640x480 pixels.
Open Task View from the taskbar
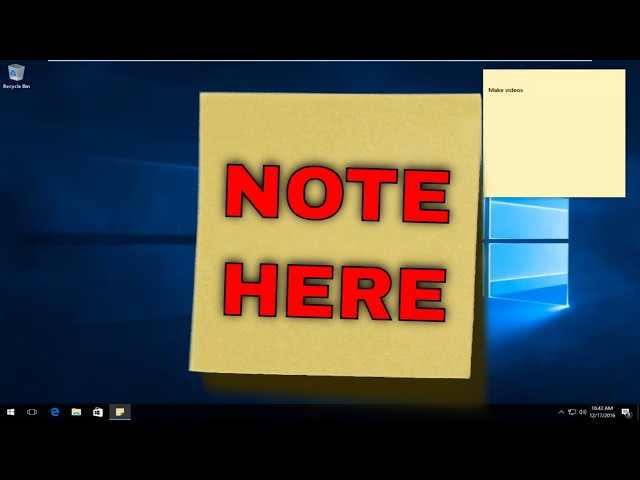(32, 412)
